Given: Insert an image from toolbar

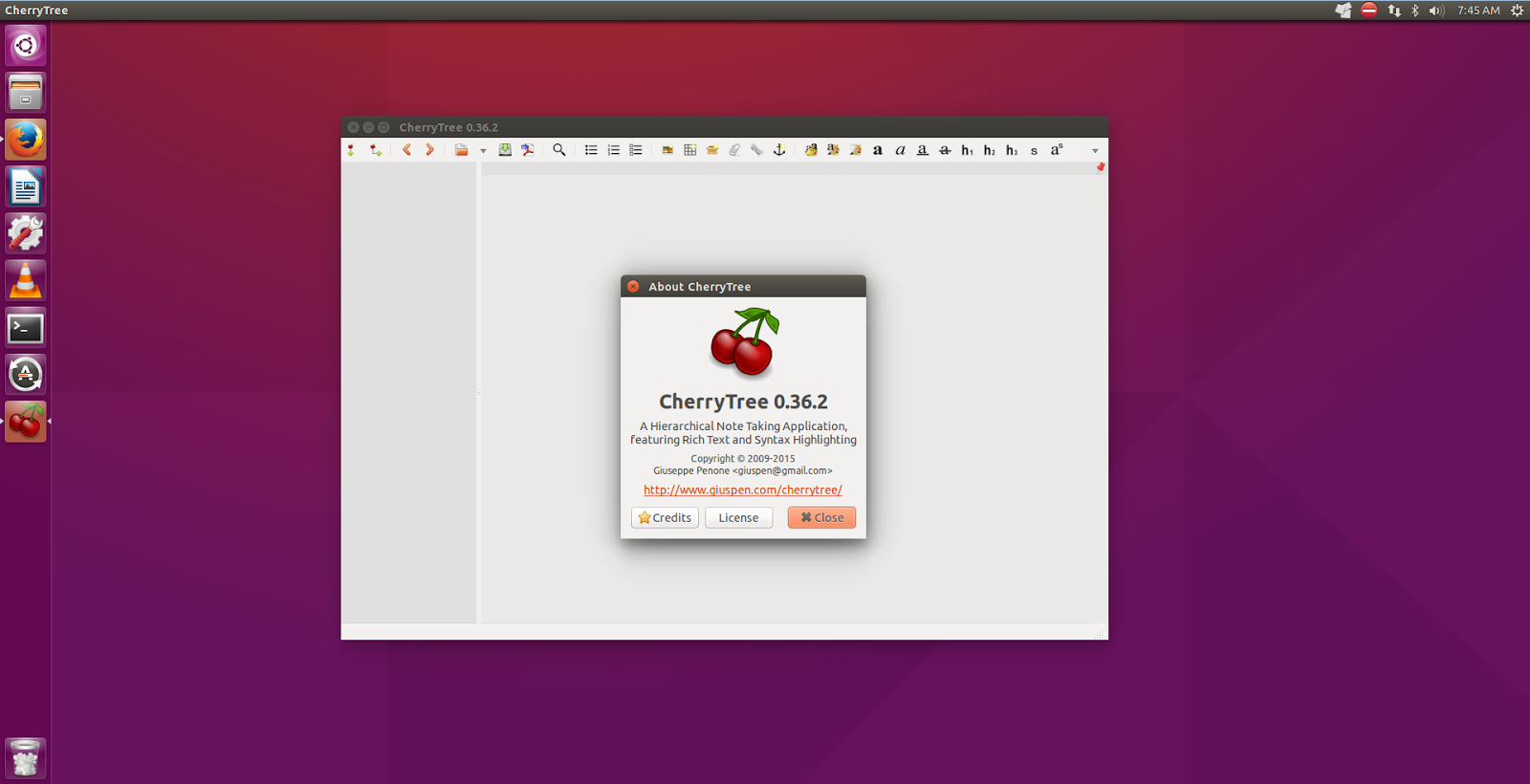Looking at the screenshot, I should coord(667,150).
